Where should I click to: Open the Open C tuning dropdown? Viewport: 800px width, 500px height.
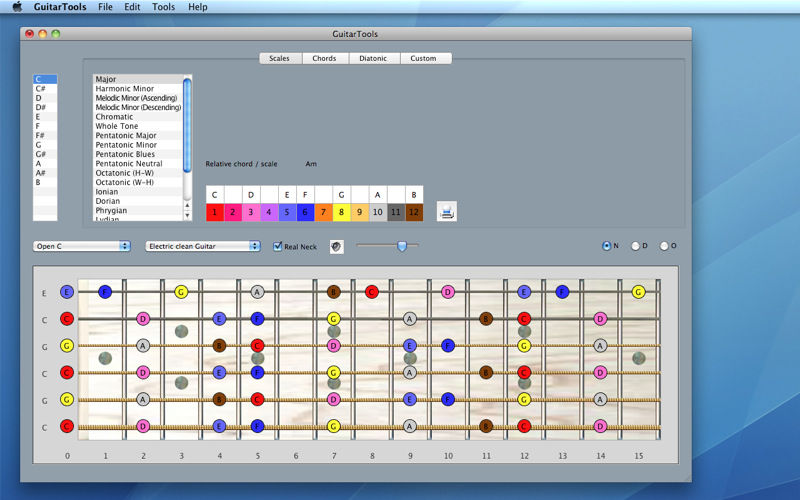[82, 246]
